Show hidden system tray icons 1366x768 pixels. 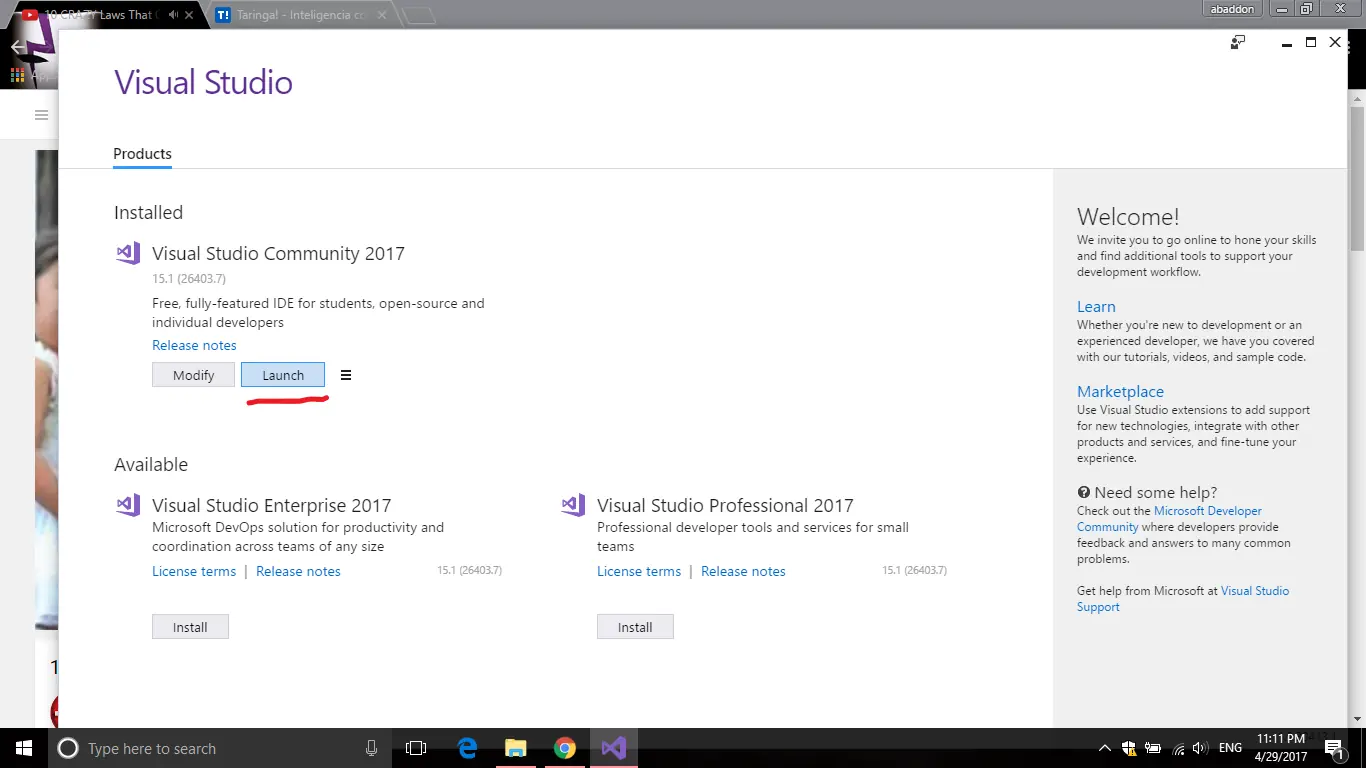pyautogui.click(x=1104, y=748)
